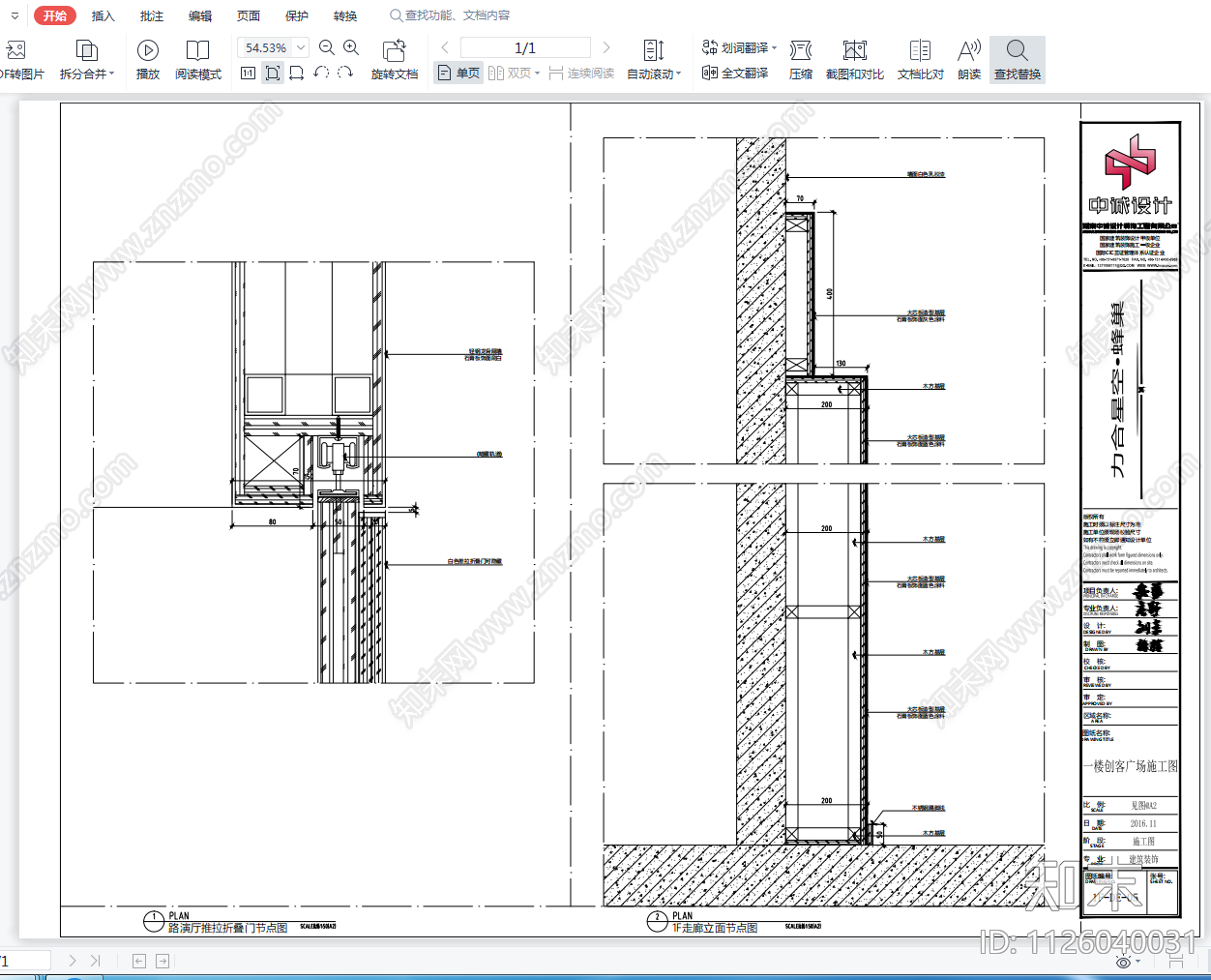Enter Reading Mode
The height and width of the screenshot is (980, 1211).
tap(198, 60)
